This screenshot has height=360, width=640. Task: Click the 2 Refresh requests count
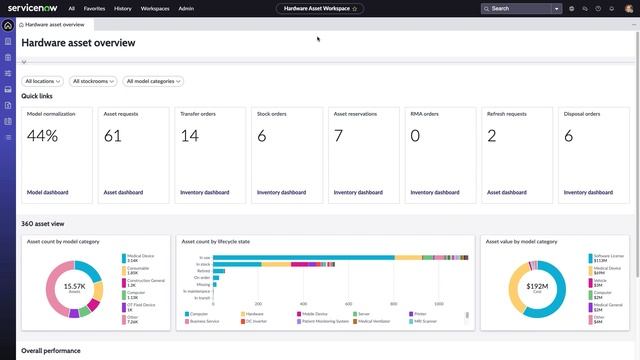(x=492, y=136)
